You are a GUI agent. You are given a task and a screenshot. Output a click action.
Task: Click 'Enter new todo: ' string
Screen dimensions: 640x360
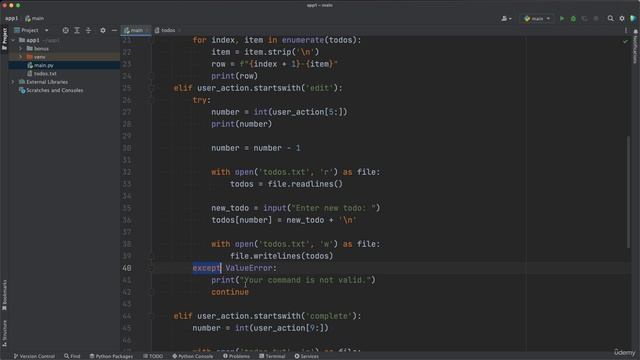pos(333,208)
